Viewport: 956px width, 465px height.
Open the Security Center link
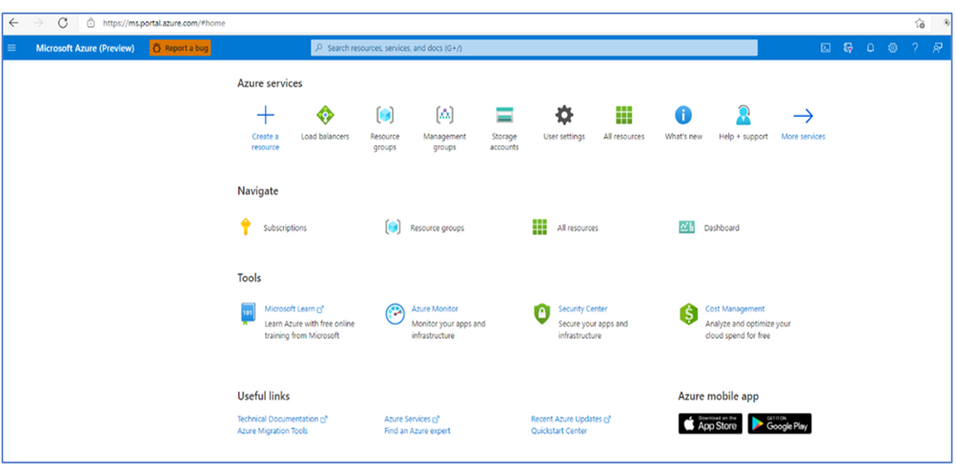[583, 309]
